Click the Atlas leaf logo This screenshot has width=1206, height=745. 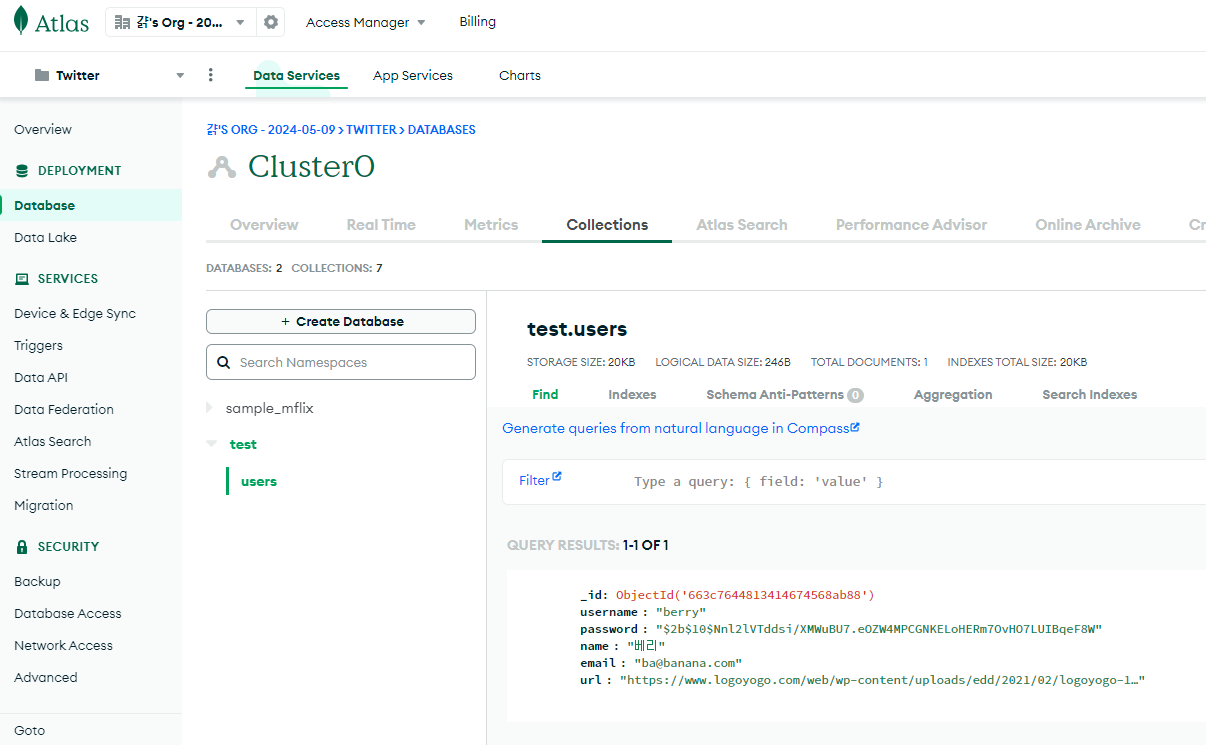21,21
